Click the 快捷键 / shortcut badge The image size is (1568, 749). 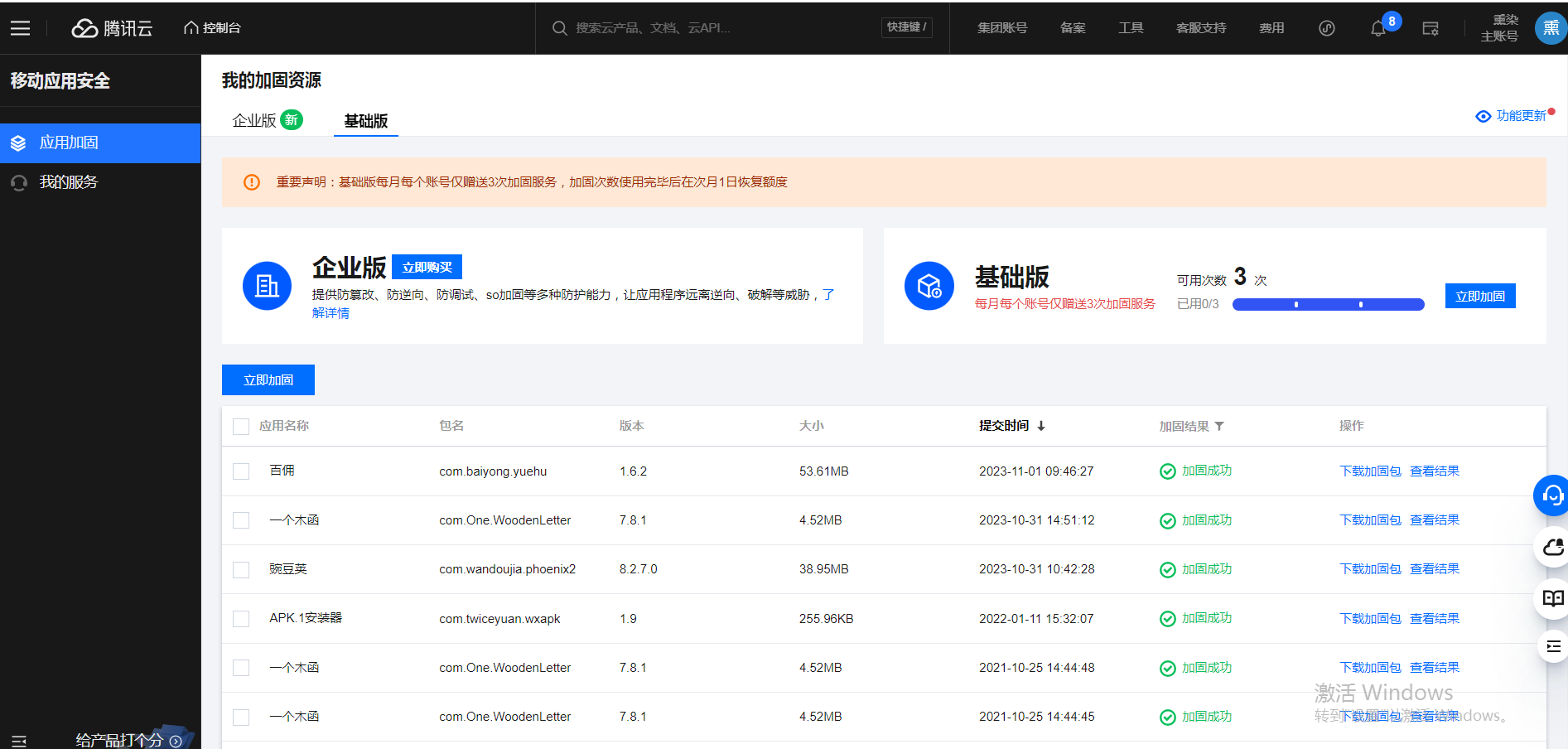point(907,27)
